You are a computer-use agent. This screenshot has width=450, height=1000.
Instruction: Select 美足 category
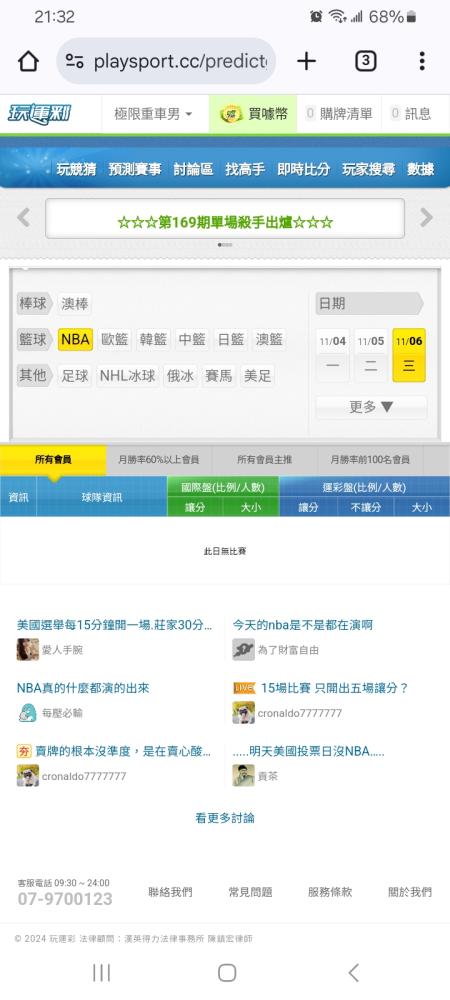pyautogui.click(x=258, y=376)
